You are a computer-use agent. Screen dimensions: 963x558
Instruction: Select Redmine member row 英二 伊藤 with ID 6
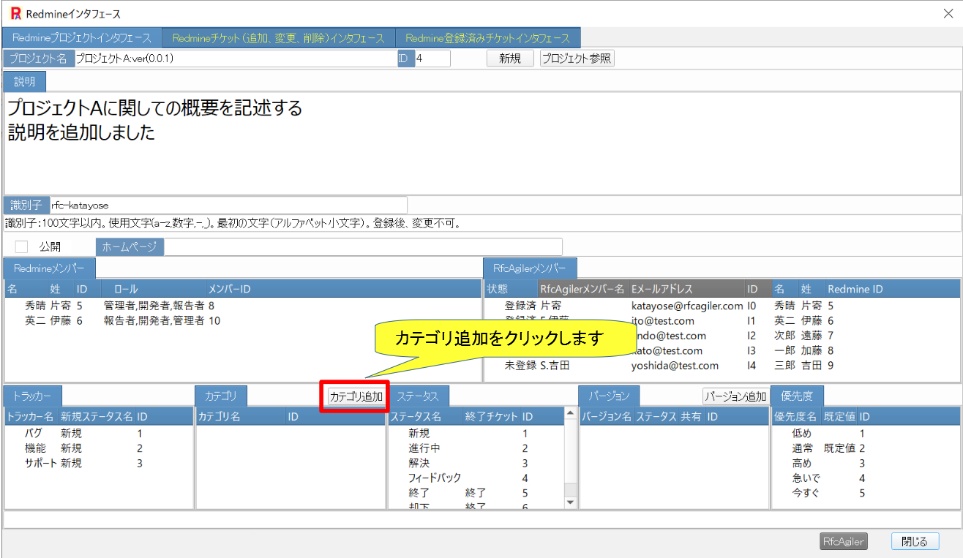point(243,320)
